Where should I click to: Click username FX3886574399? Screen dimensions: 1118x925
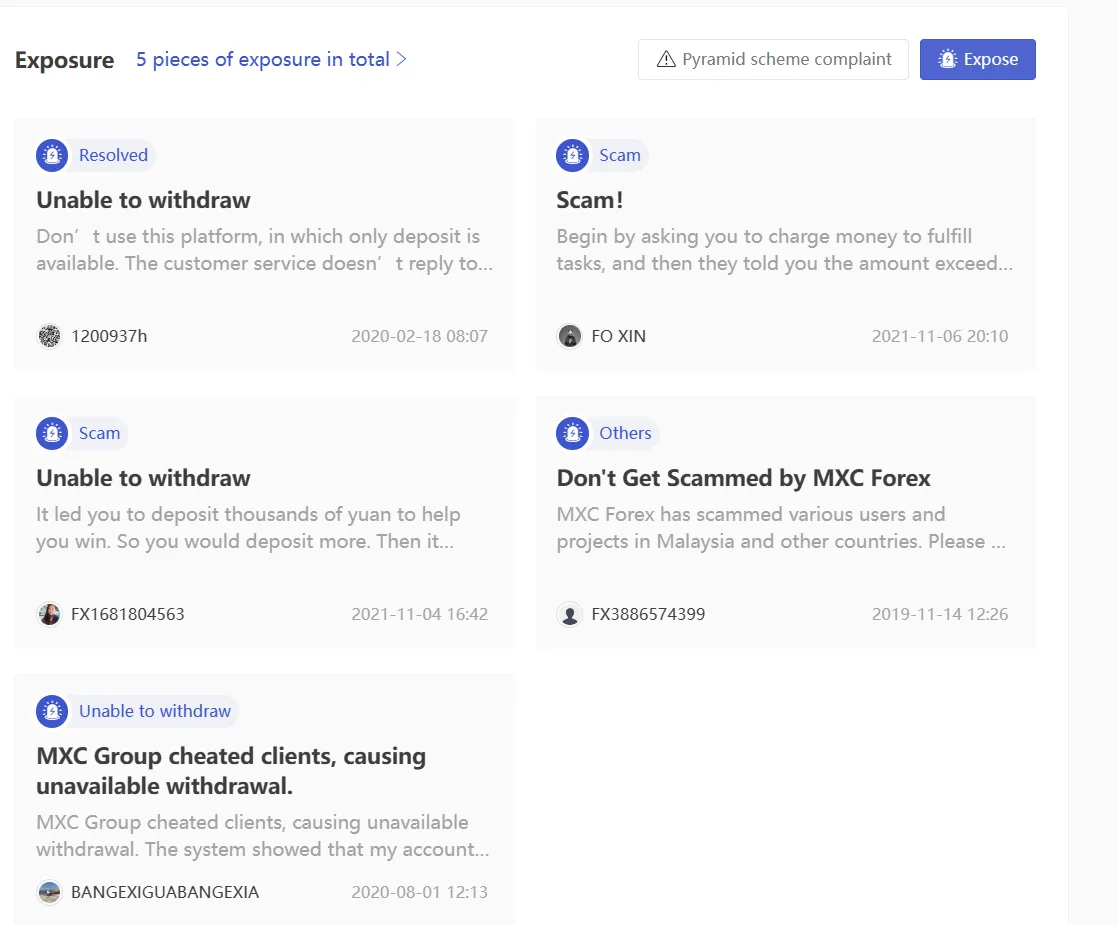coord(648,614)
